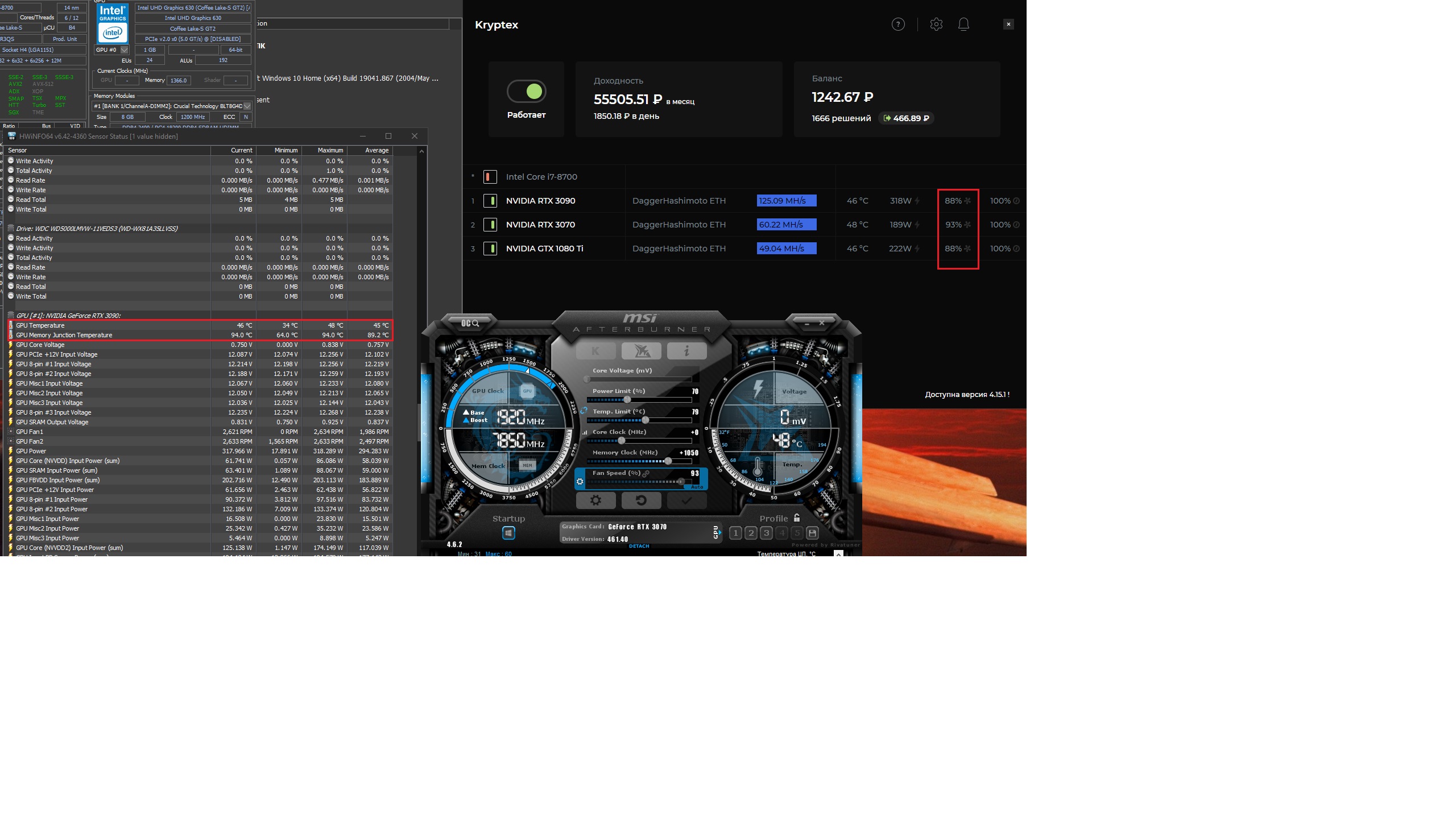Click HWiNFO Average column header
This screenshot has width=1456, height=819.
pos(370,150)
